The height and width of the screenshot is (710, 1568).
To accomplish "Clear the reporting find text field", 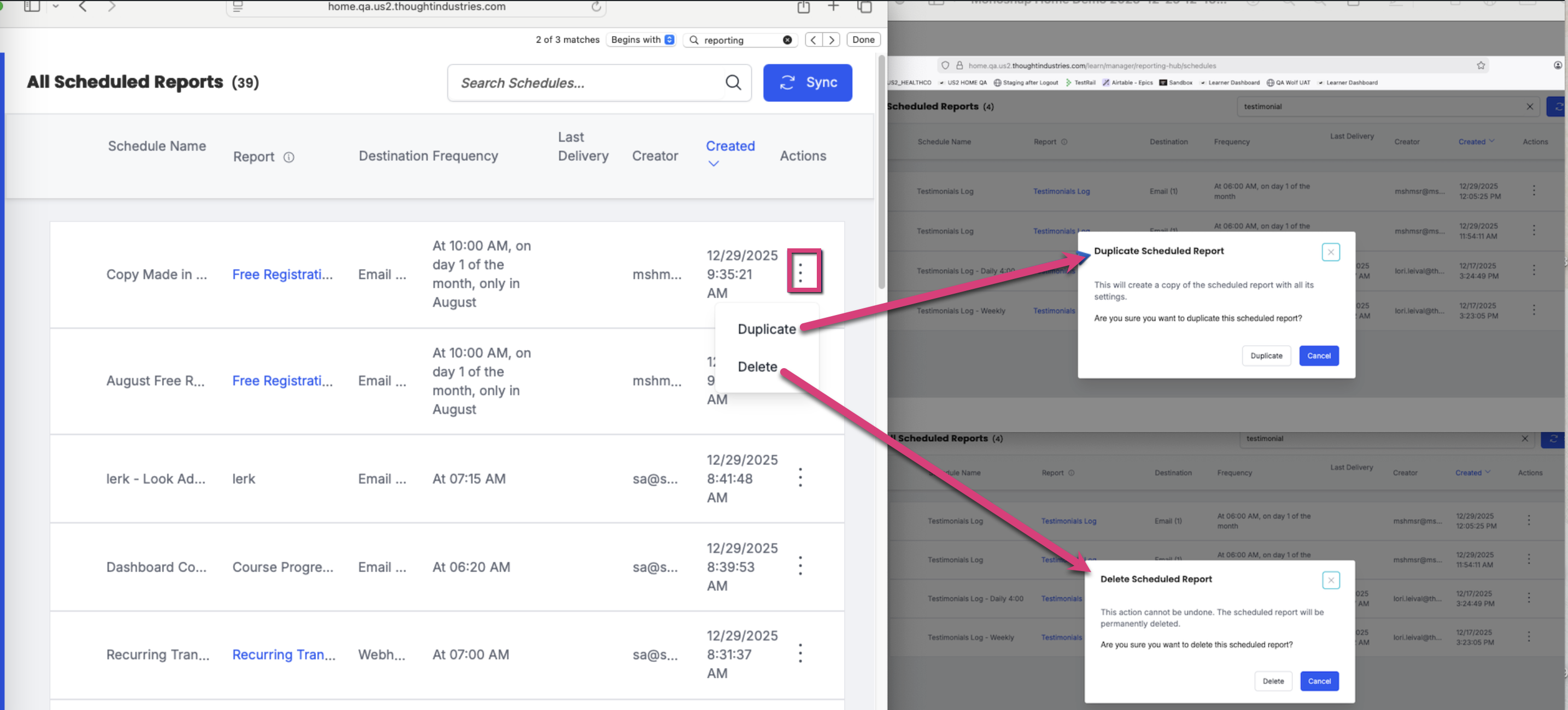I will (x=787, y=39).
